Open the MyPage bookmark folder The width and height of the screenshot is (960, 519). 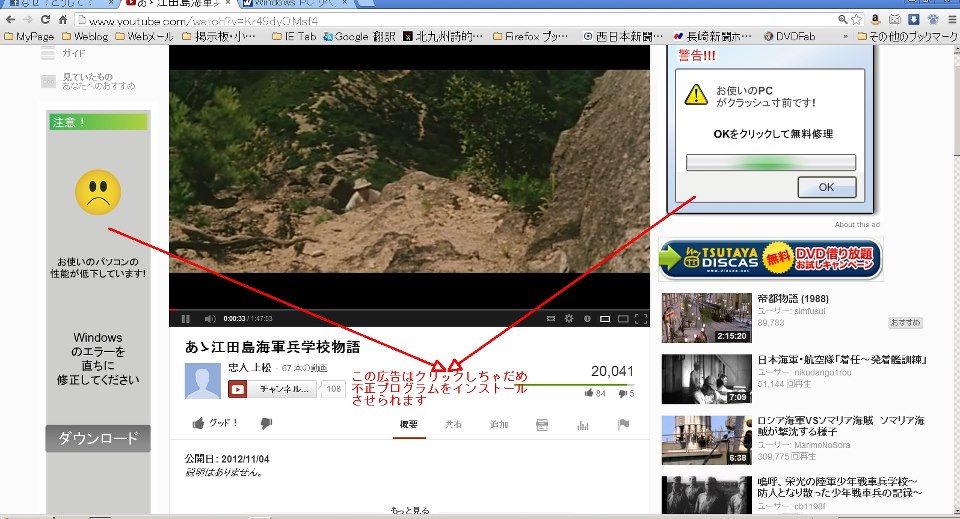pos(29,37)
